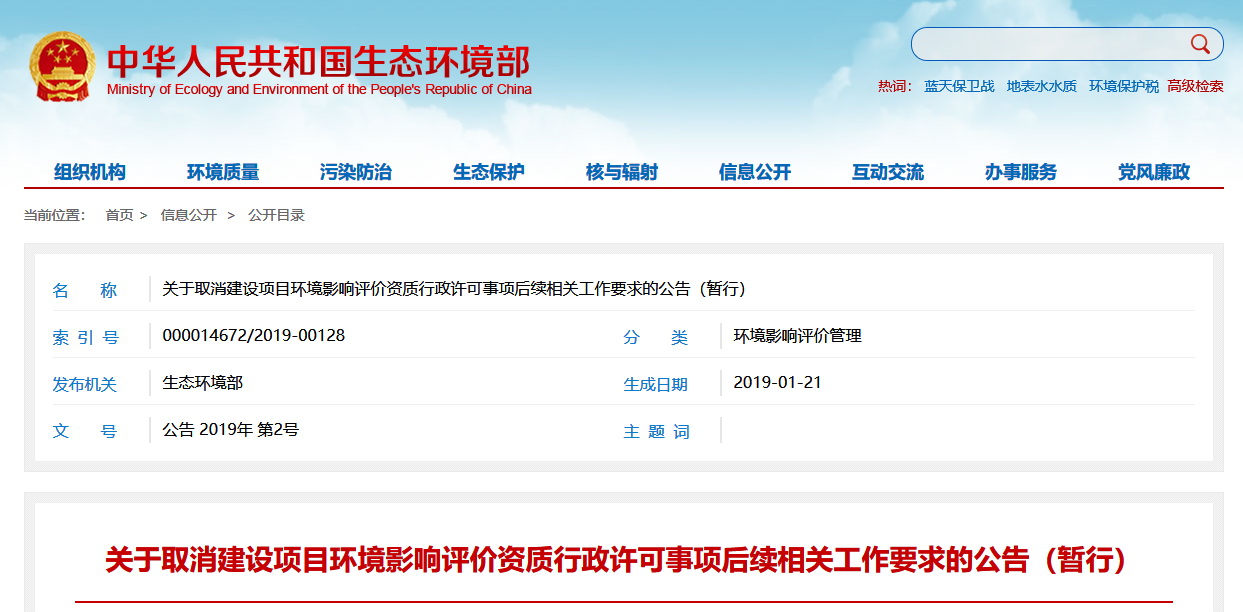Go to the 生态保护 section
The image size is (1243, 612).
tap(489, 172)
